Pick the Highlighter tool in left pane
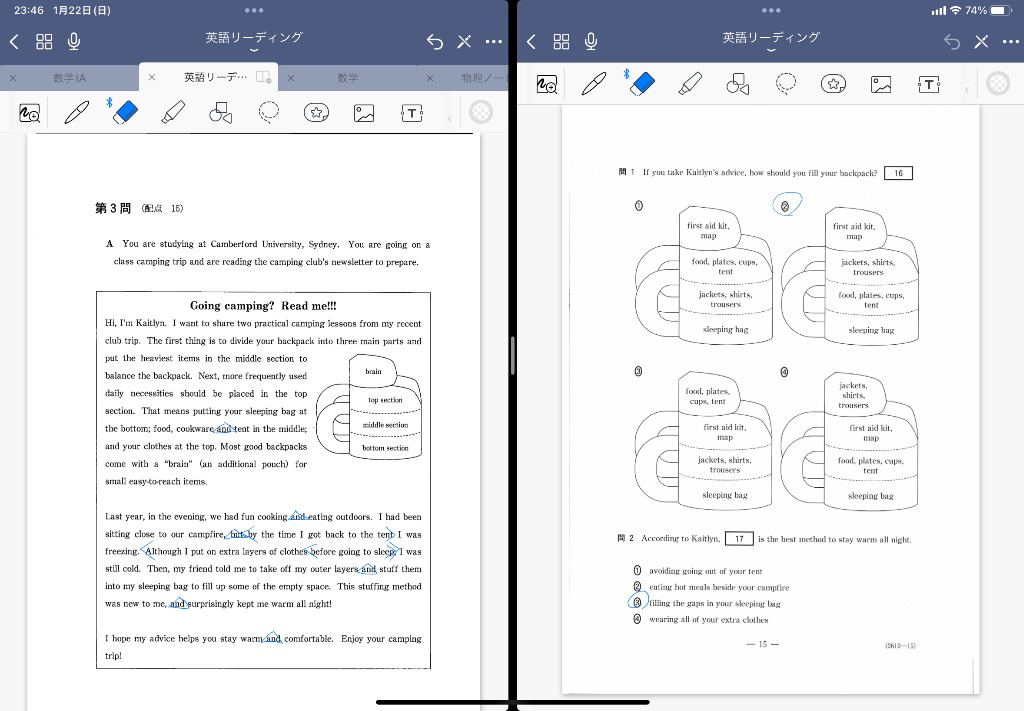The height and width of the screenshot is (711, 1024). click(173, 113)
